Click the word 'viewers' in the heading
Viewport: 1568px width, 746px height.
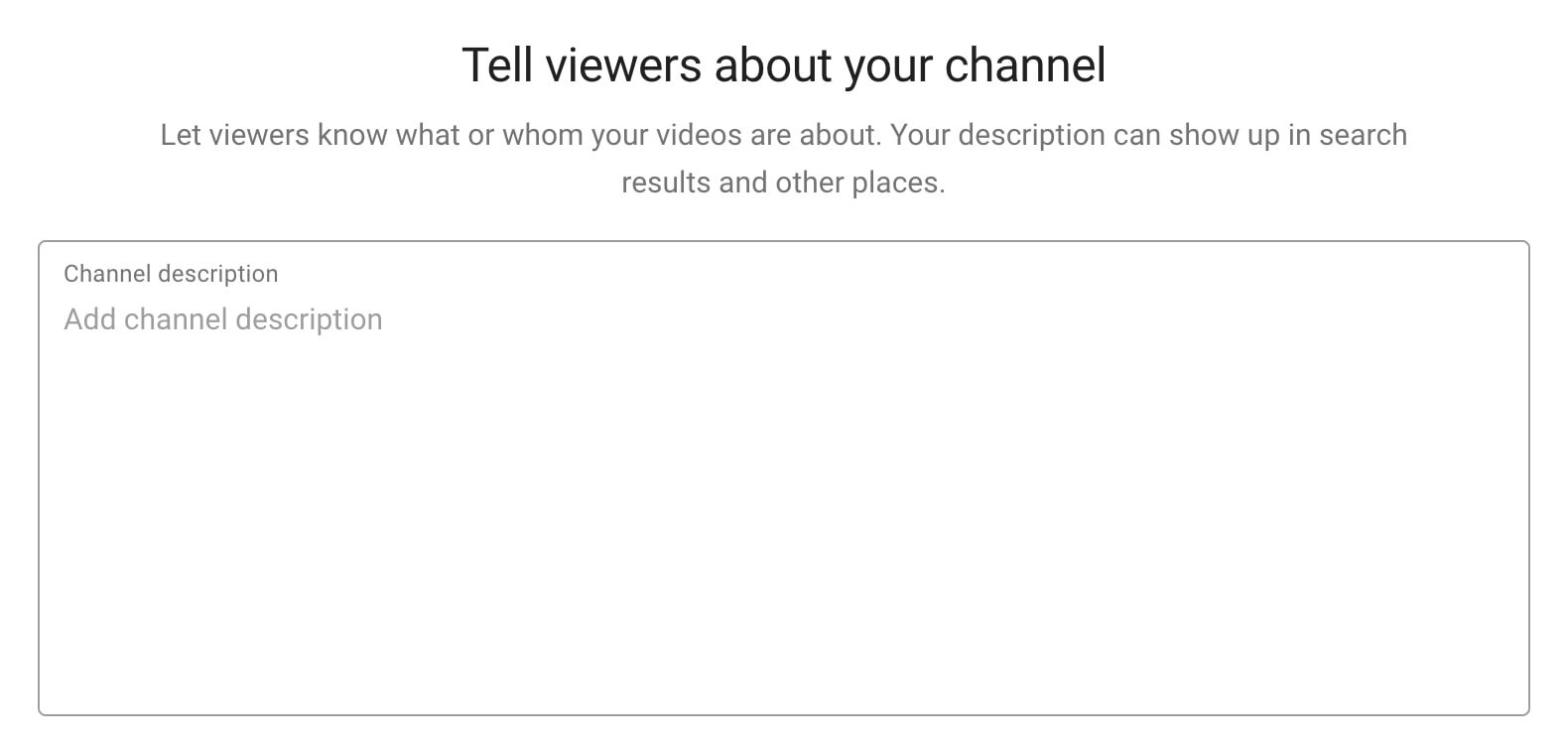coord(624,65)
